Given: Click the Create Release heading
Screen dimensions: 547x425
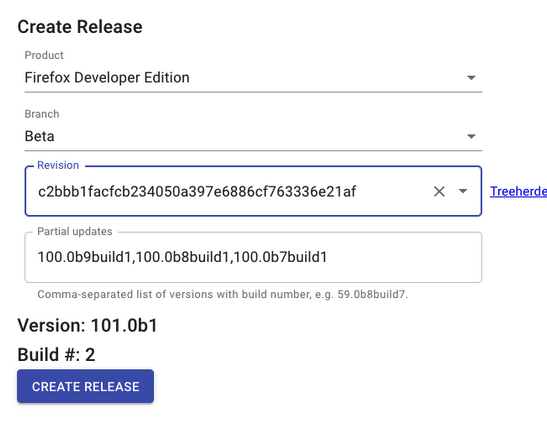Looking at the screenshot, I should point(80,27).
